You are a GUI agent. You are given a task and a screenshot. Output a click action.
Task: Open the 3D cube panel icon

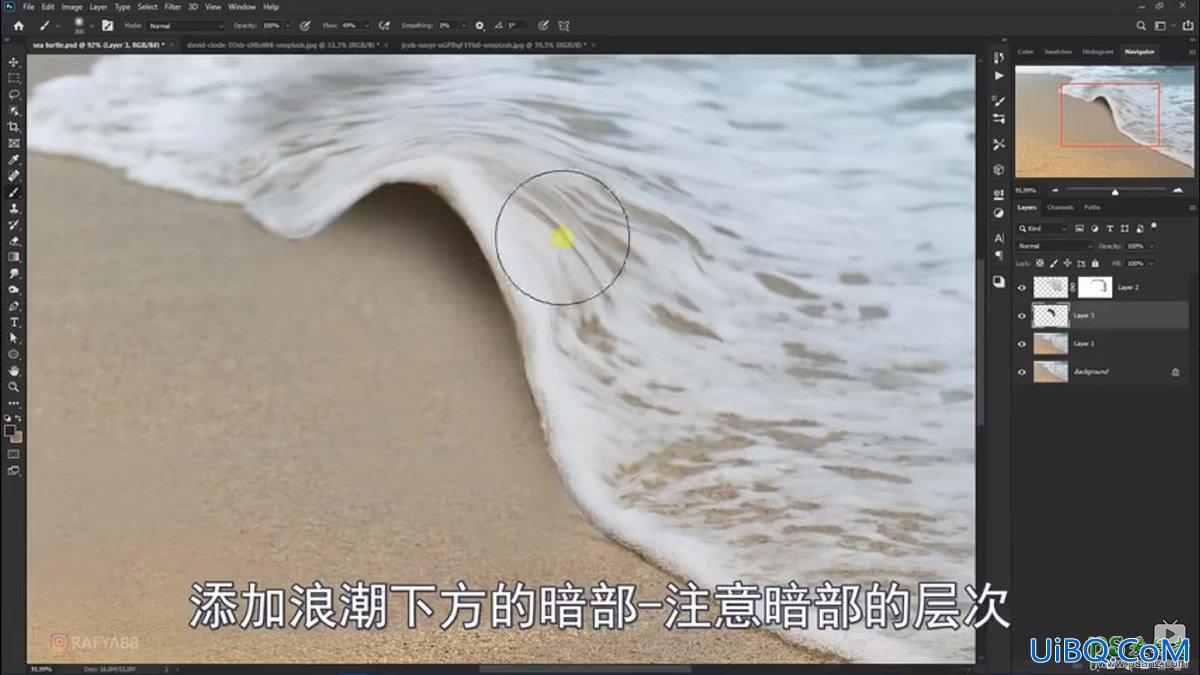point(998,169)
